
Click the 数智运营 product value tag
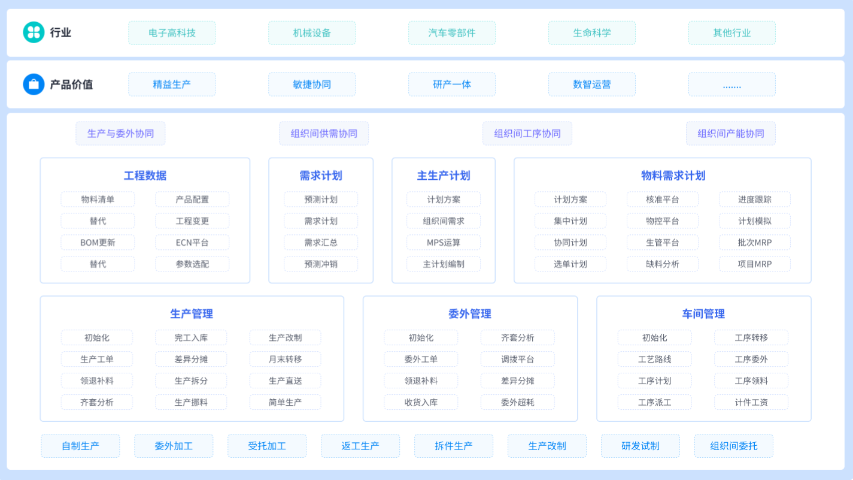(592, 84)
